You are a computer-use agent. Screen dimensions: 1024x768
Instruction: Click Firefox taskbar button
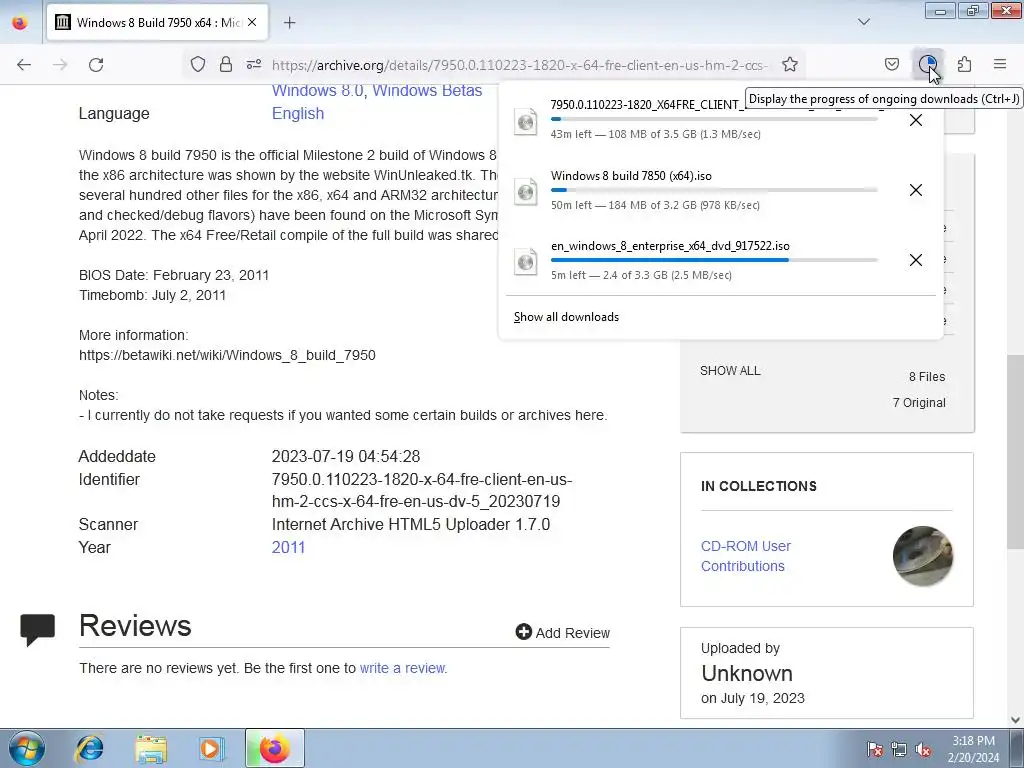pyautogui.click(x=275, y=748)
